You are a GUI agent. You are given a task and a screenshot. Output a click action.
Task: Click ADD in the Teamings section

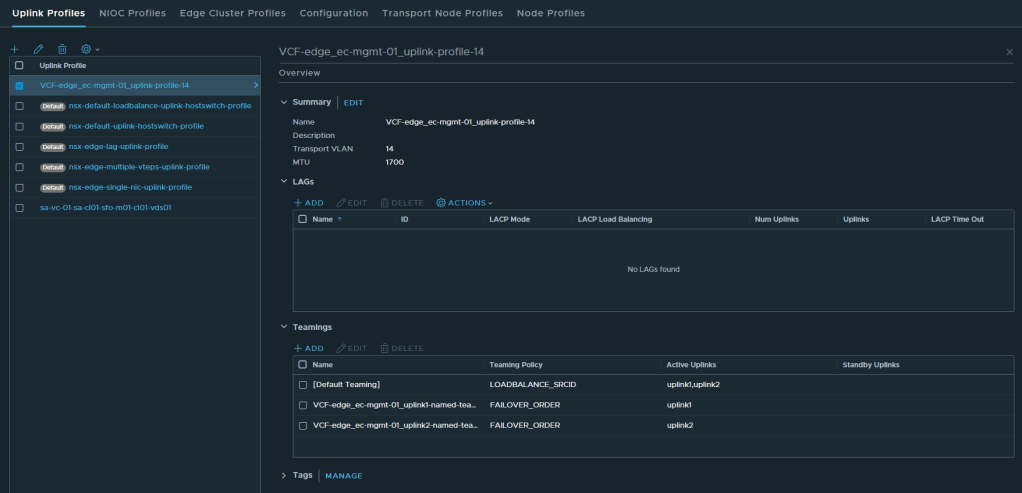click(308, 348)
